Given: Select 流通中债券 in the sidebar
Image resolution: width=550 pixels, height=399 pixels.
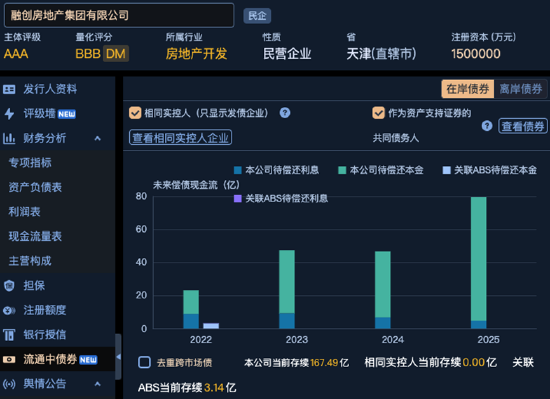Looking at the screenshot, I should point(50,359).
